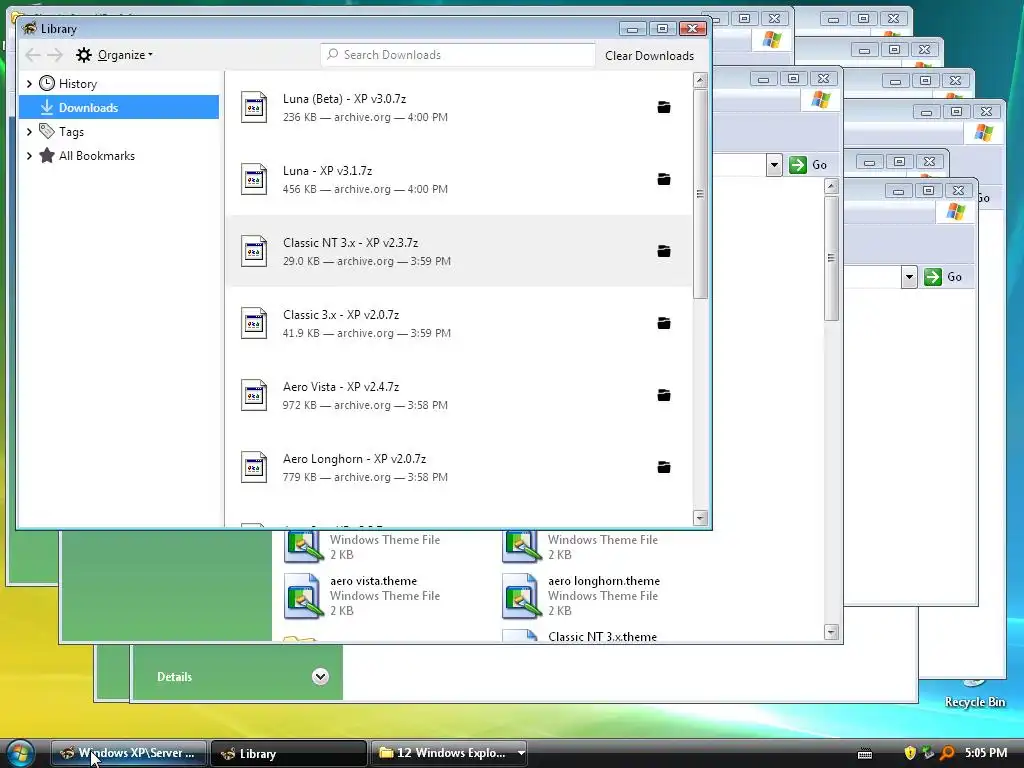This screenshot has height=768, width=1024.
Task: Open the Windows Start orb
Action: coord(20,753)
